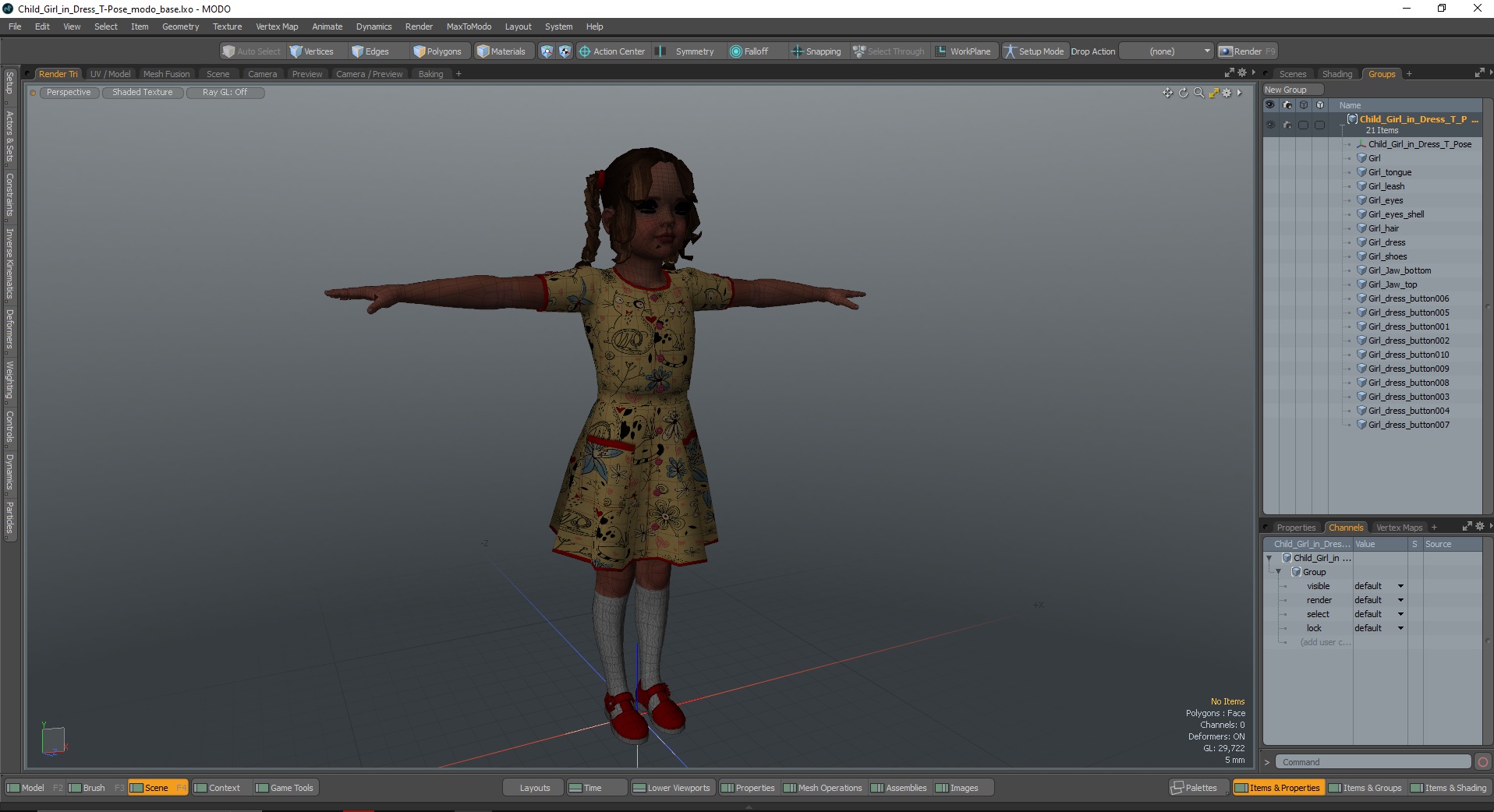1494x812 pixels.
Task: Open the MaxToModo menu
Action: coord(469,26)
